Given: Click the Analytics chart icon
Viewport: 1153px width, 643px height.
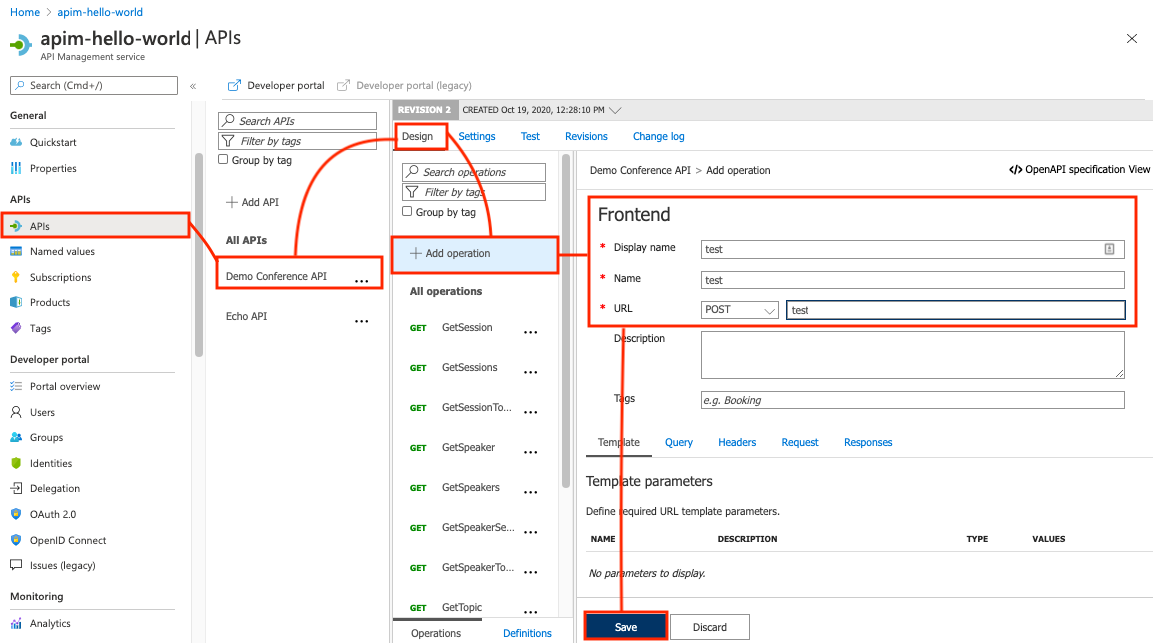Looking at the screenshot, I should 16,624.
